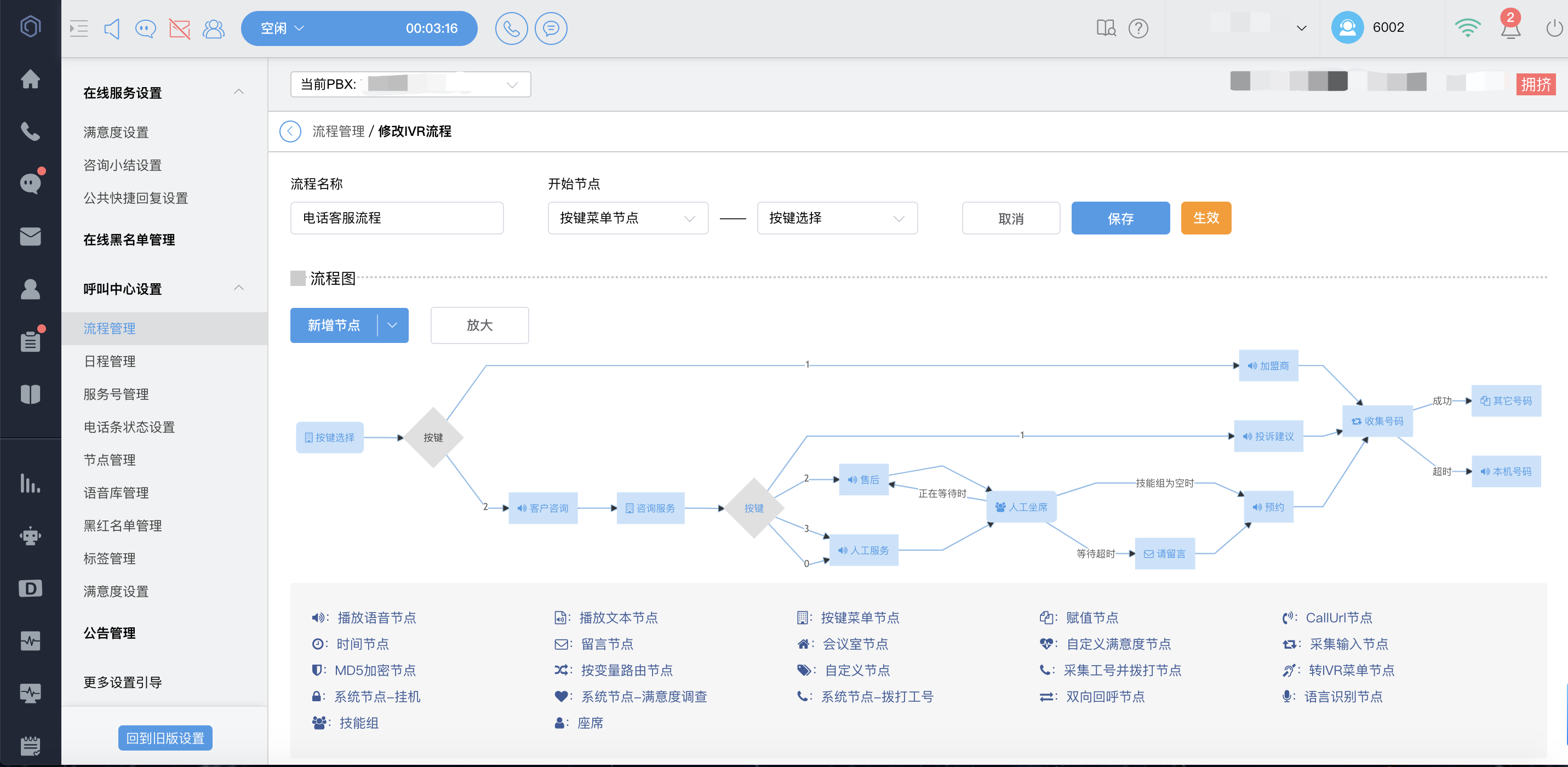Open the book search documentation icon
Screen dimensions: 1568x767
(1106, 28)
